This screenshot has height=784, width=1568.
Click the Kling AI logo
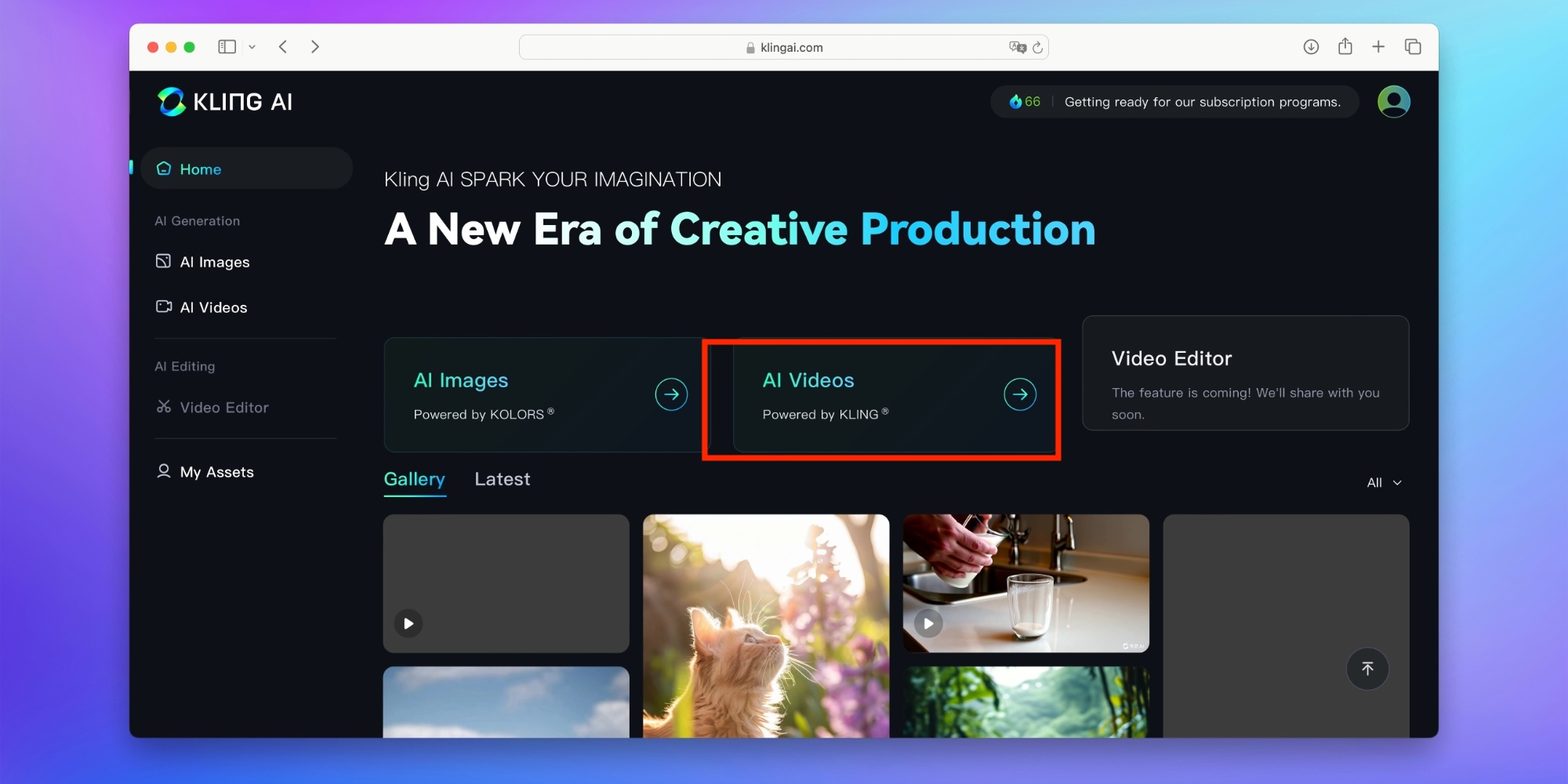pos(225,102)
